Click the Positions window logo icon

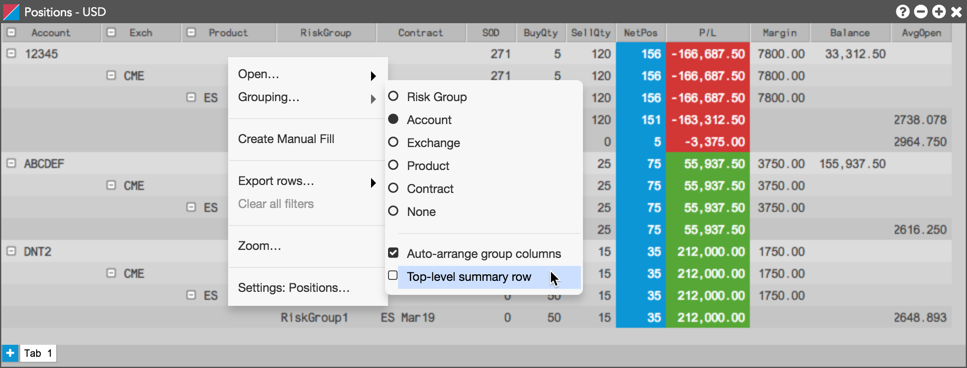click(12, 11)
